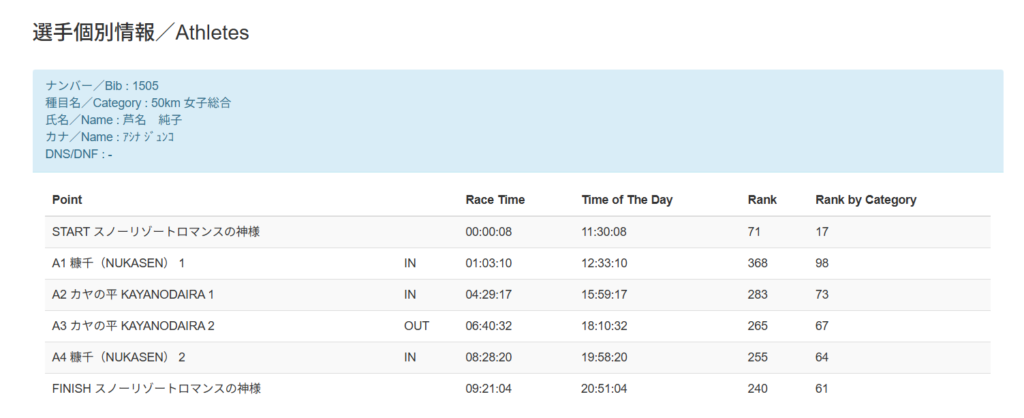Click the Athletes page heading

(x=140, y=33)
